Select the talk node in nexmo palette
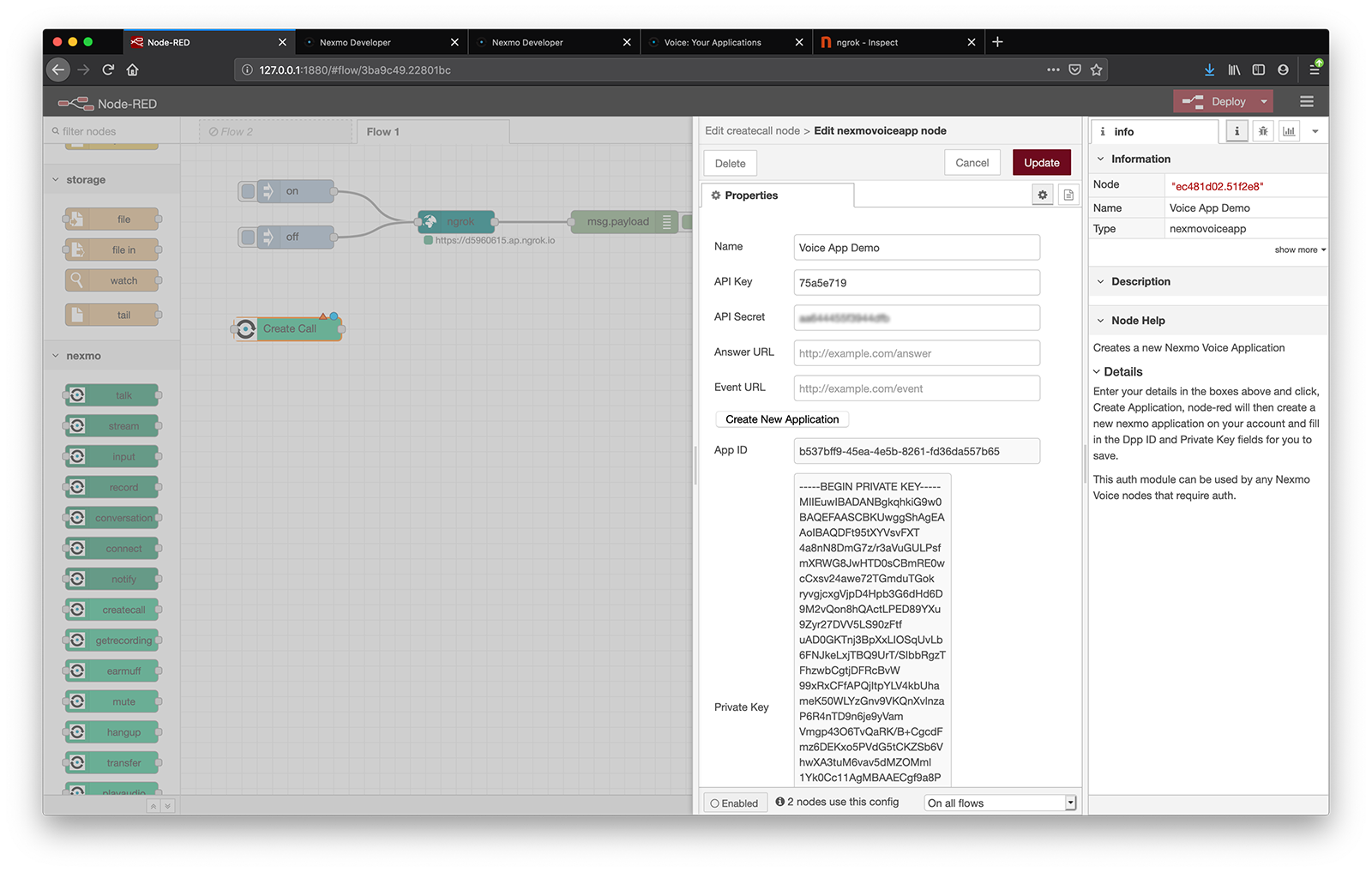This screenshot has height=872, width=1372. point(112,395)
